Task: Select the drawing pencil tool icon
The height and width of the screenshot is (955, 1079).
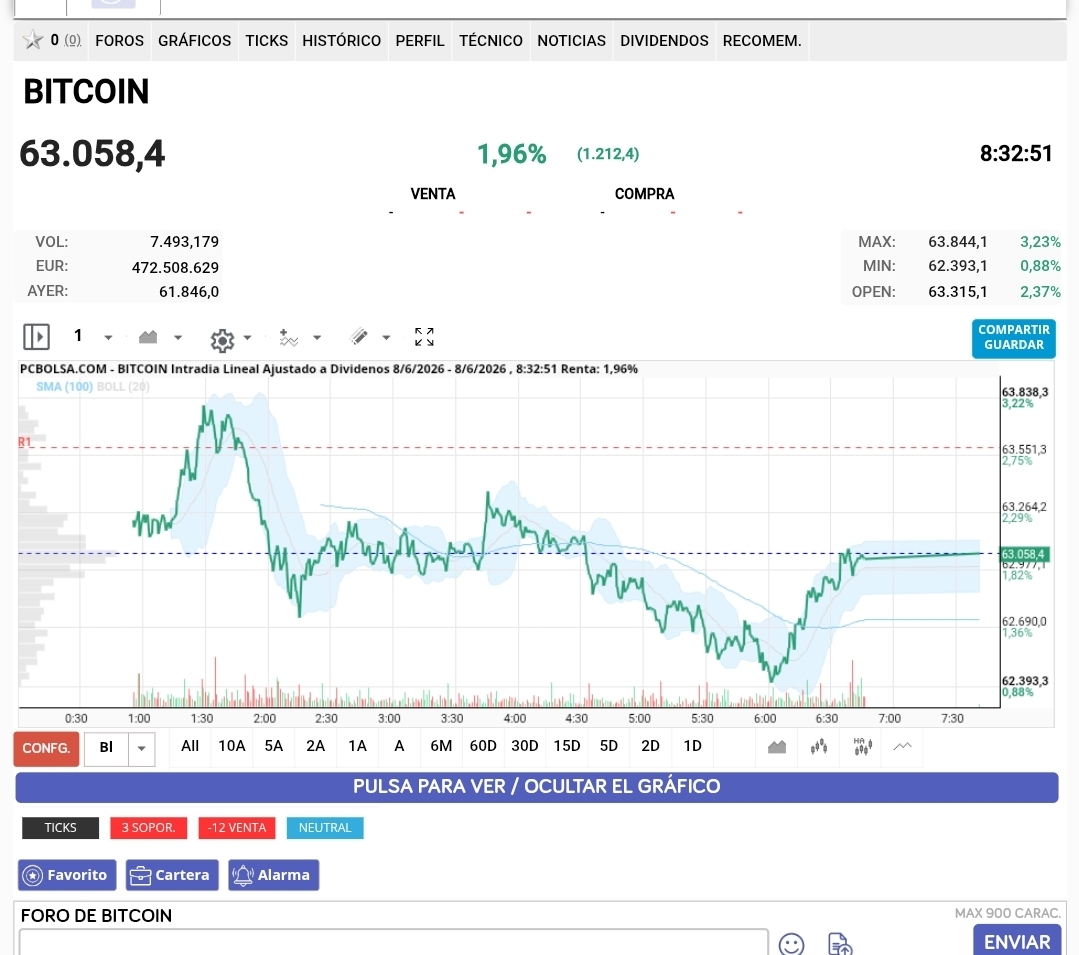Action: [359, 336]
